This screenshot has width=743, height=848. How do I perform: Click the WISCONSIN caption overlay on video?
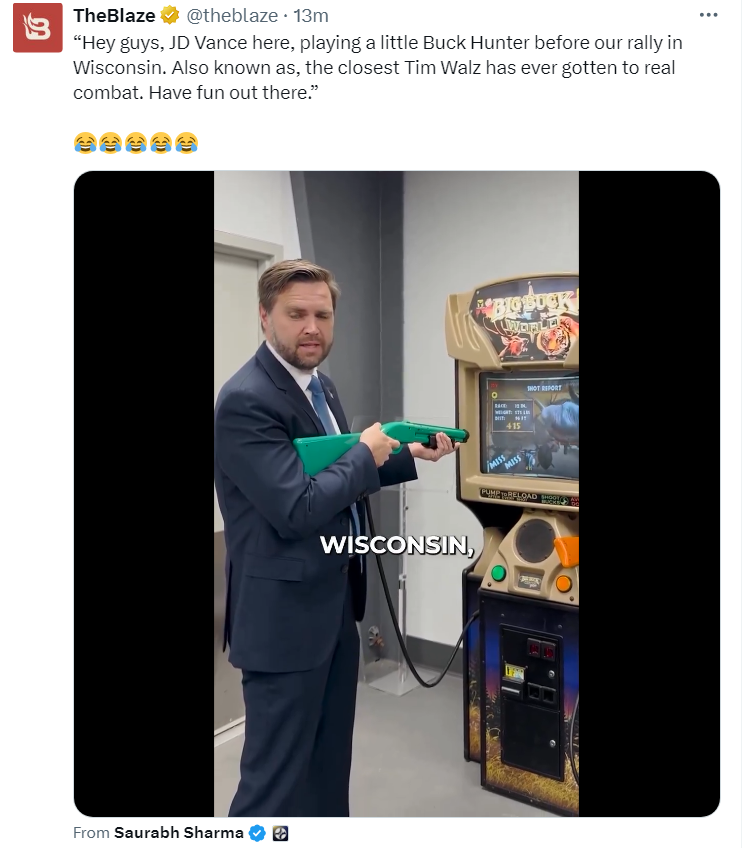397,545
